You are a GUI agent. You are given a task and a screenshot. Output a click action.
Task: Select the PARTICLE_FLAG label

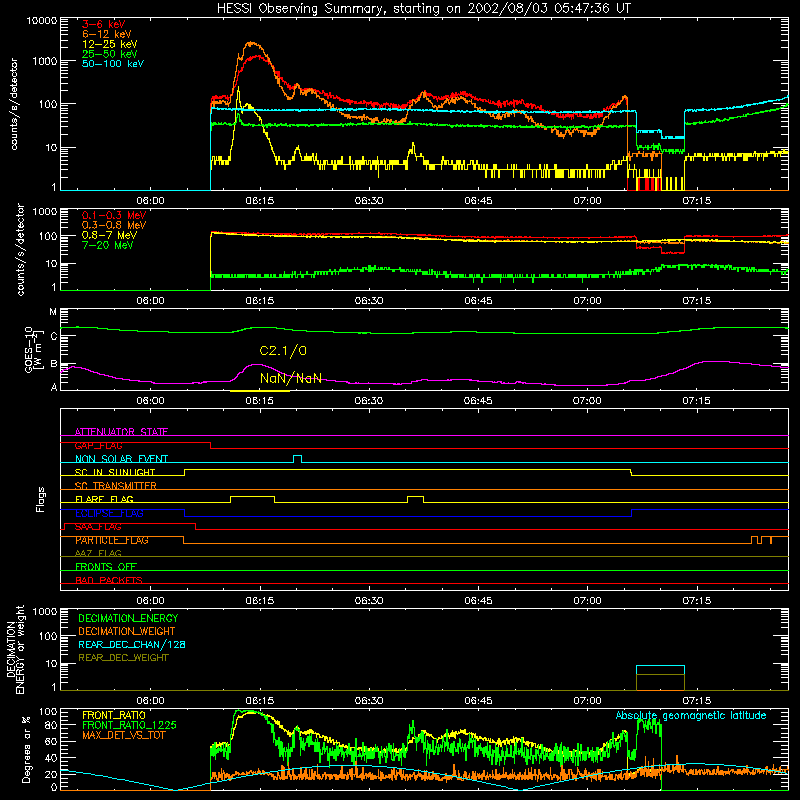112,540
